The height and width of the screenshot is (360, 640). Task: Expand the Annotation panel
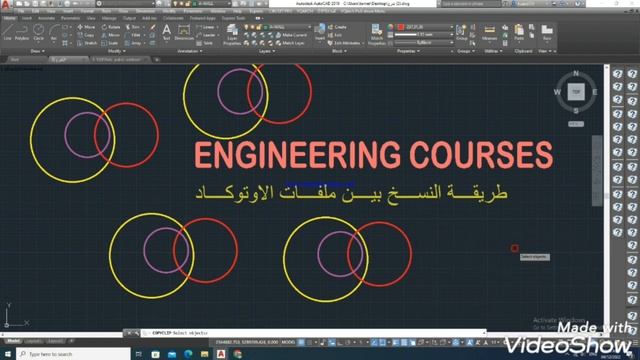point(189,51)
